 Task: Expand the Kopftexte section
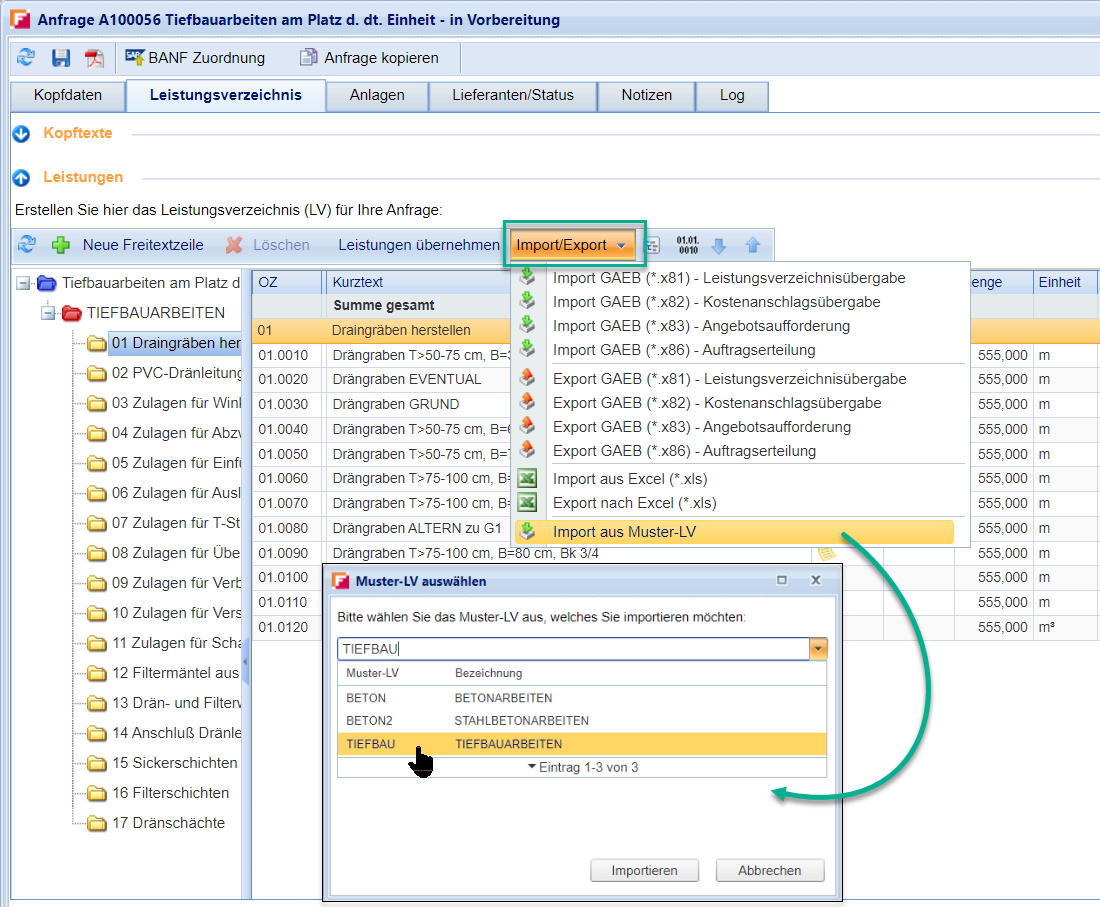[21, 134]
